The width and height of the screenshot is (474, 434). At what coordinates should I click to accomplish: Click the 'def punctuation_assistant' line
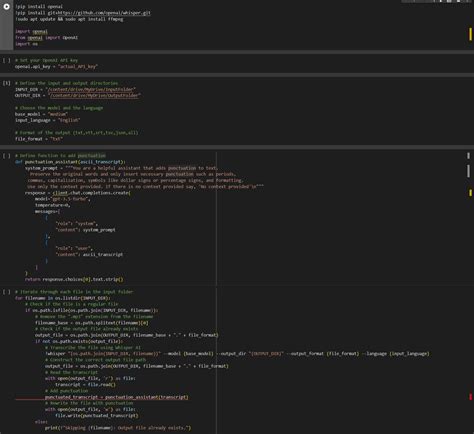[70, 162]
